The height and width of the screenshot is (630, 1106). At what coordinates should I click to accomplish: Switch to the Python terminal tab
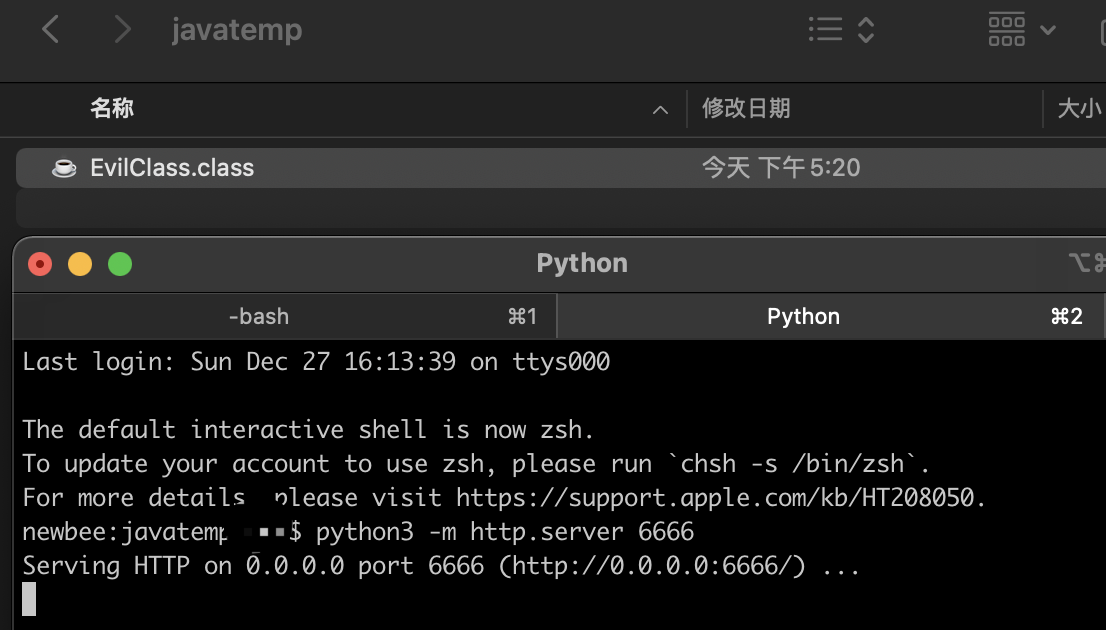[803, 316]
